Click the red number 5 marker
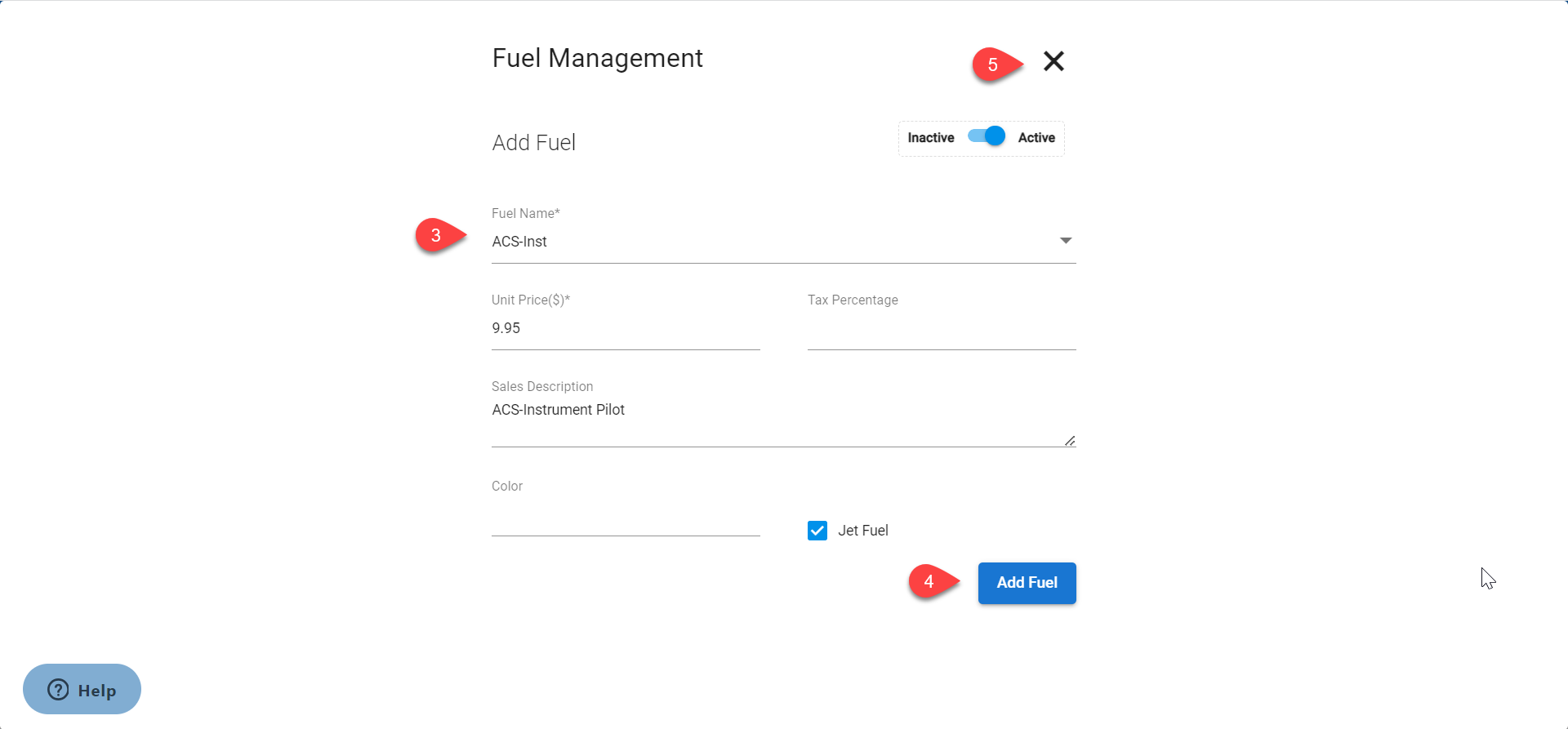Image resolution: width=1568 pixels, height=729 pixels. click(993, 64)
